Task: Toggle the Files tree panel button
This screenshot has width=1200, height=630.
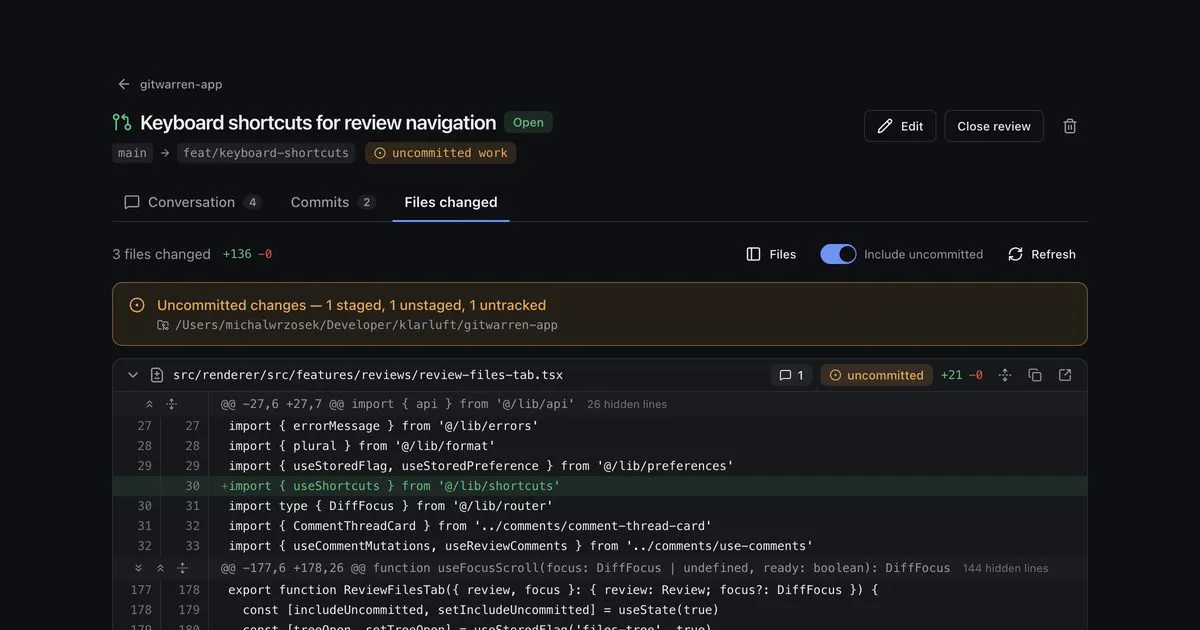Action: (771, 254)
